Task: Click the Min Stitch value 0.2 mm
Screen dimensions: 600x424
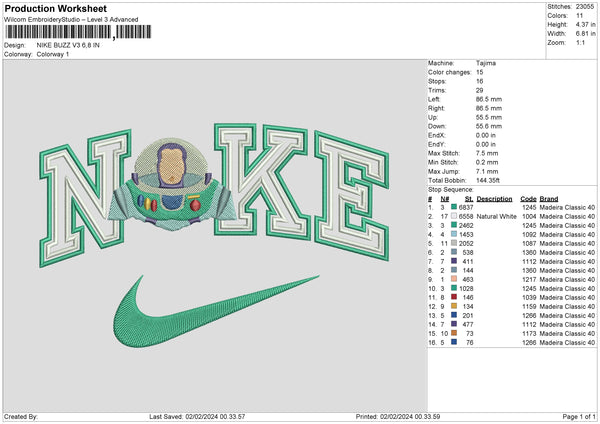Action: pyautogui.click(x=487, y=162)
